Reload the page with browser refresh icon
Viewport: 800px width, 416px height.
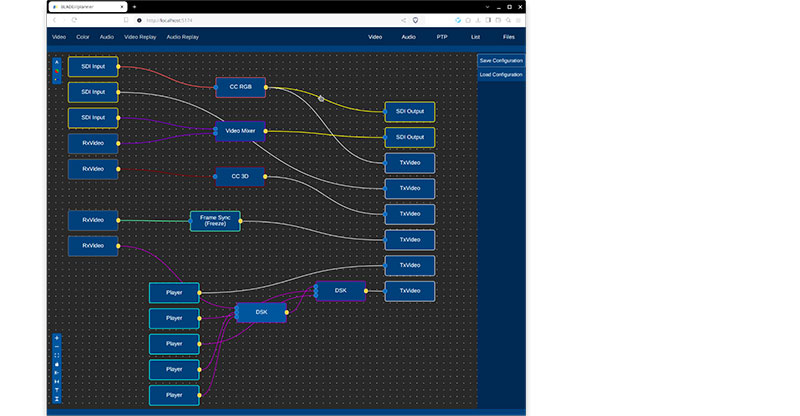(73, 20)
